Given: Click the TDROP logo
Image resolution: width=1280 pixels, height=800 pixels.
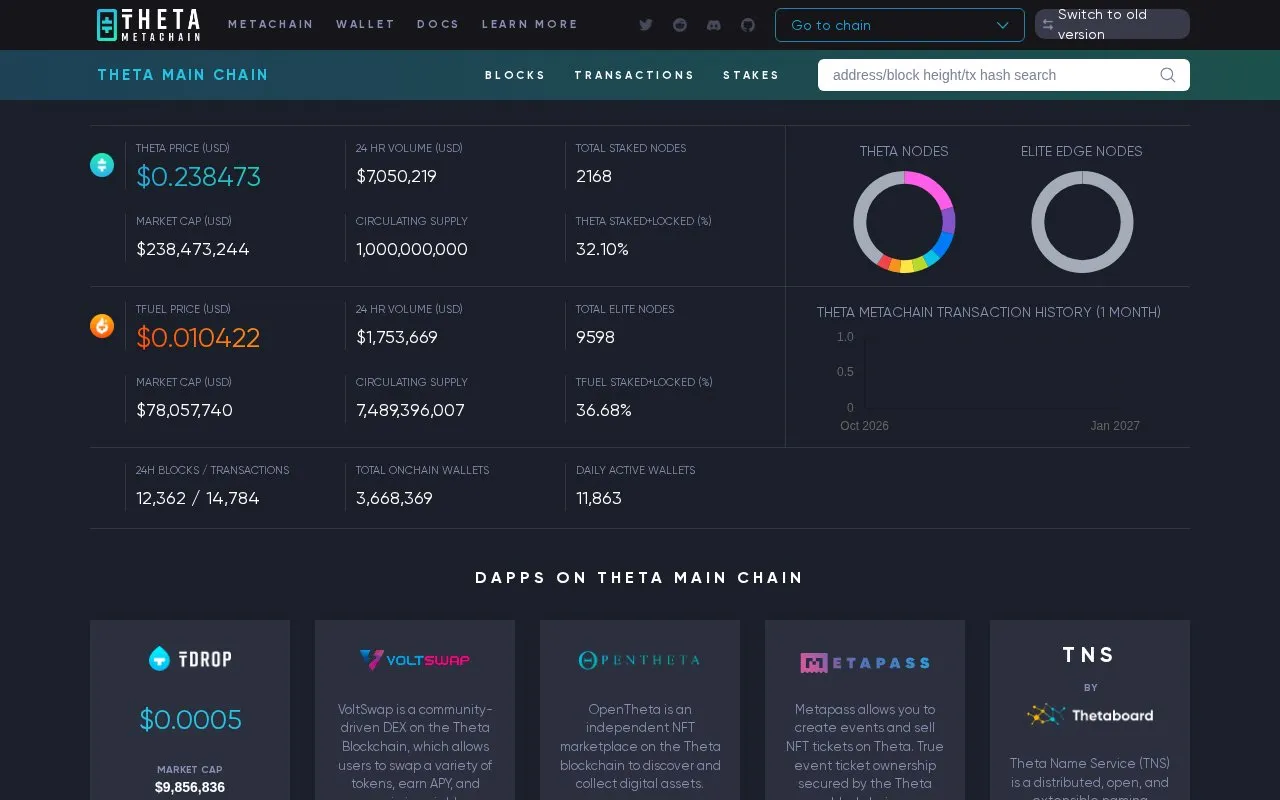Looking at the screenshot, I should [190, 658].
